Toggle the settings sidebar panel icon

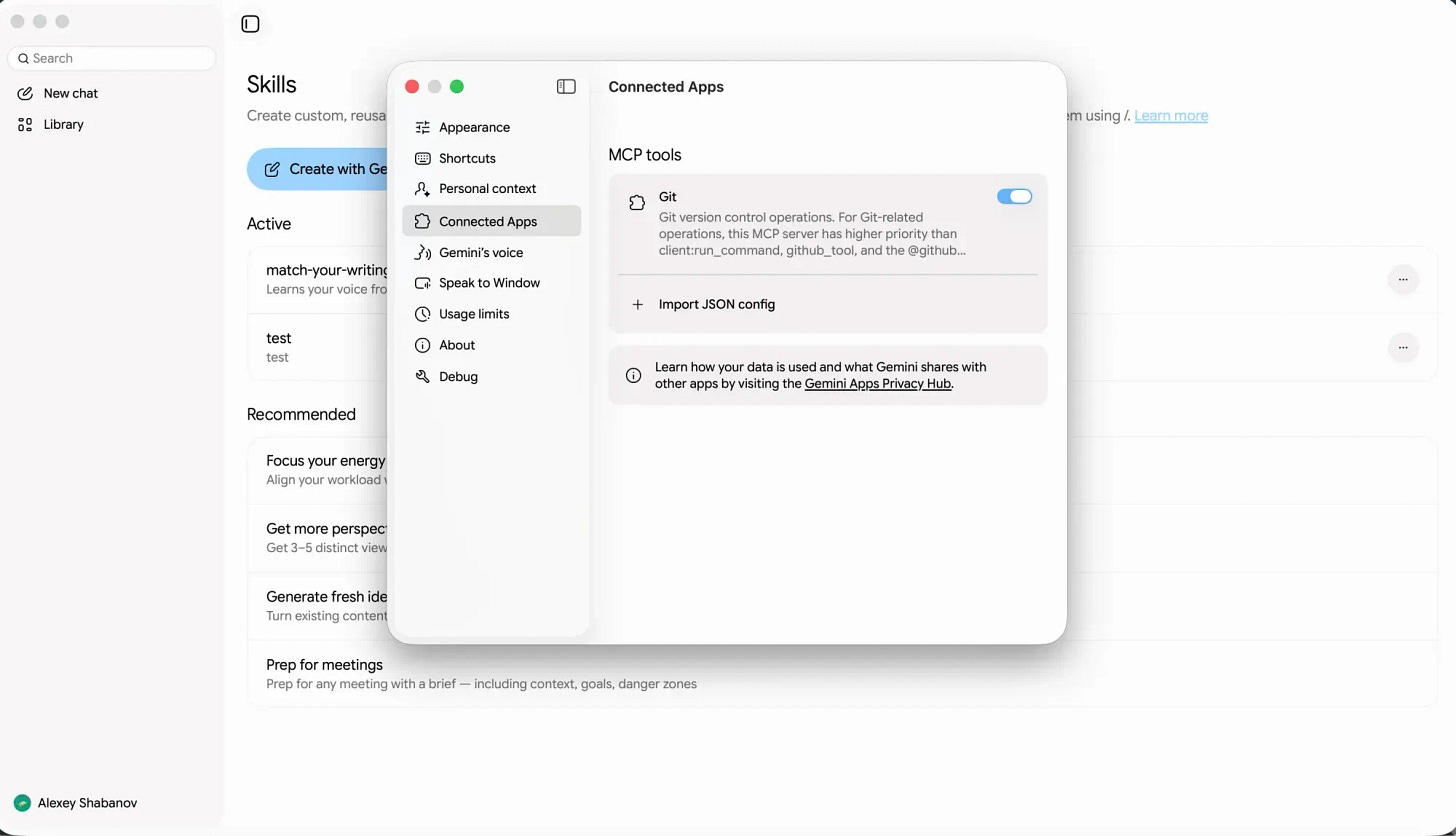pos(566,87)
